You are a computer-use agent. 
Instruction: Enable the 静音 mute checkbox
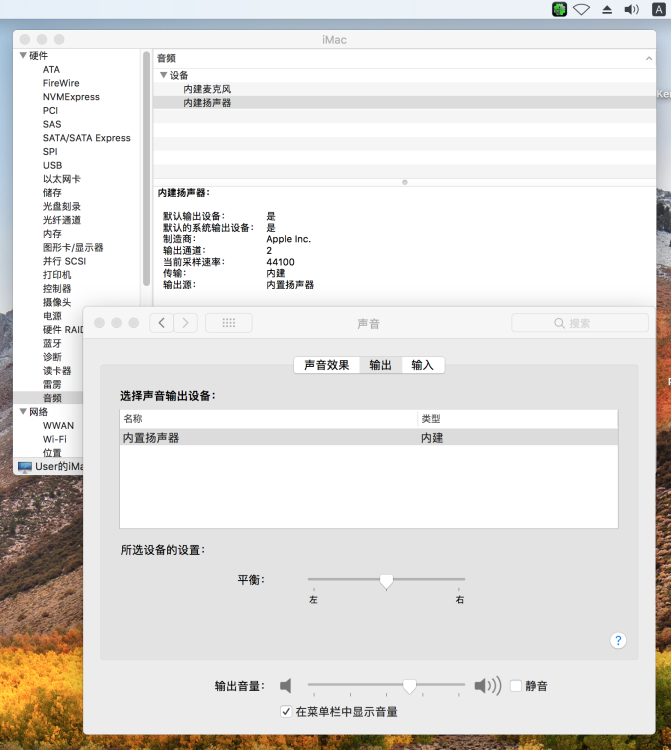(516, 686)
